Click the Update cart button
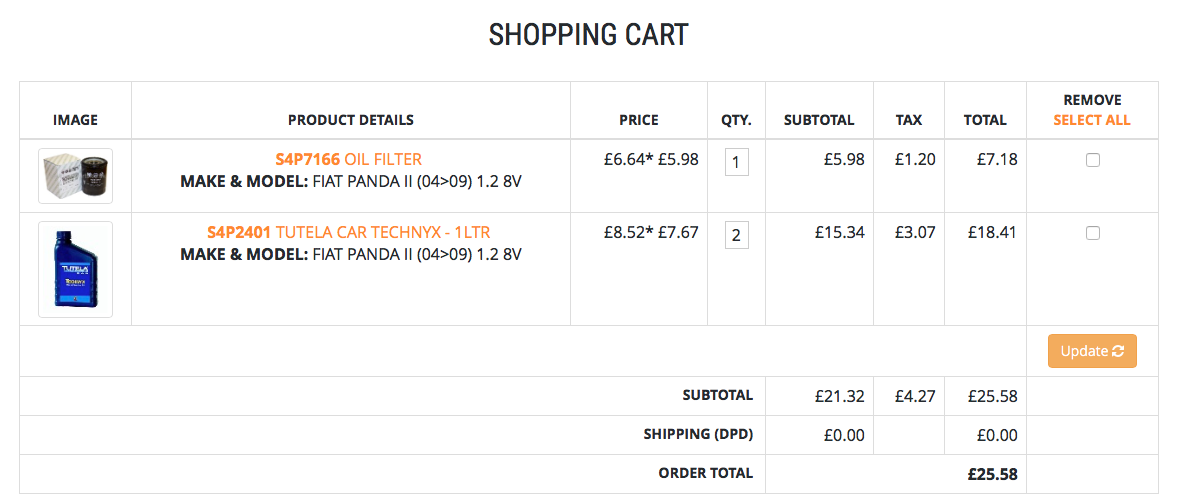 [1092, 351]
